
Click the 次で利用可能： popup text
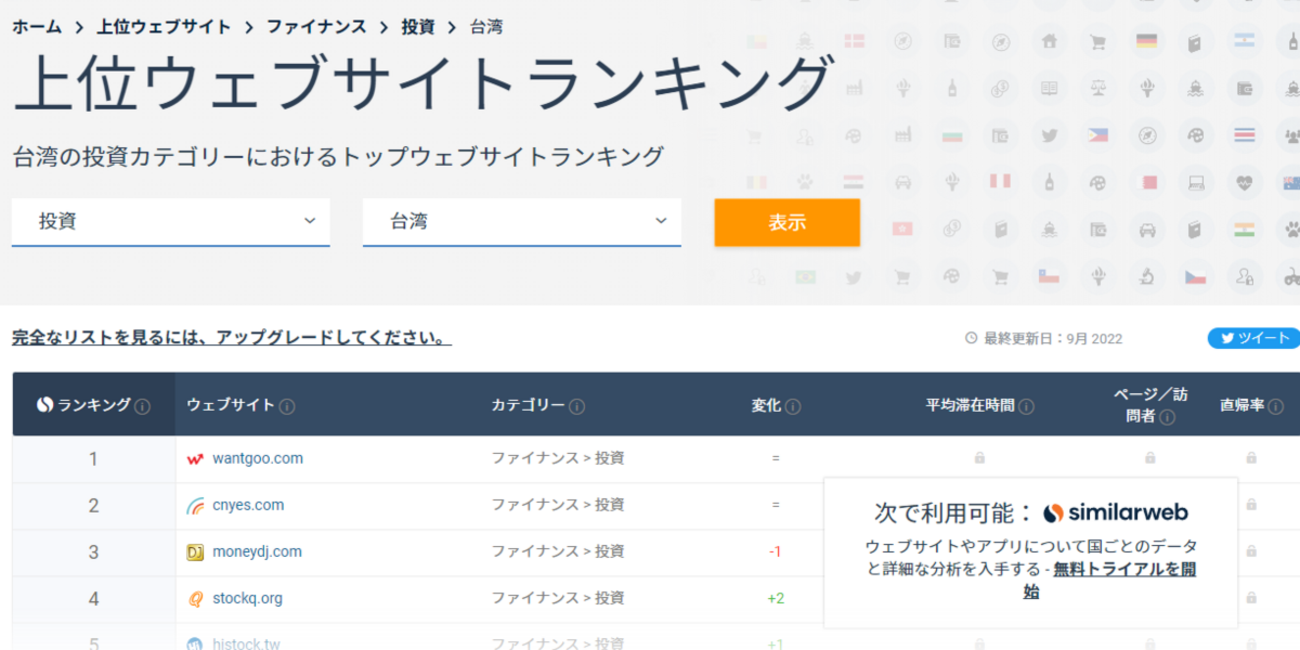[952, 513]
